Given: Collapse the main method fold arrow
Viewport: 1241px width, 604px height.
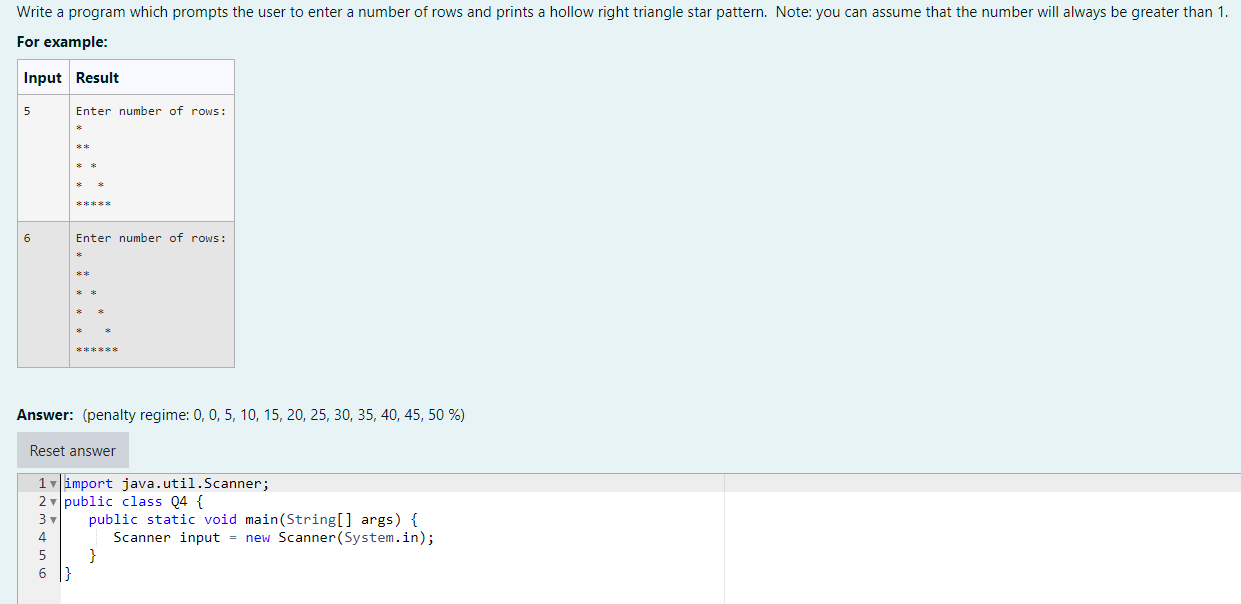Looking at the screenshot, I should pyautogui.click(x=53, y=519).
